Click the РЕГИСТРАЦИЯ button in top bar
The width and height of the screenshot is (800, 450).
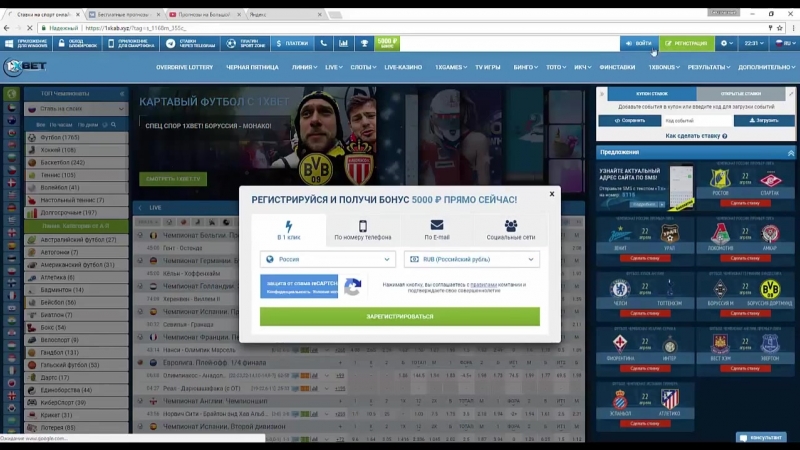coord(686,44)
